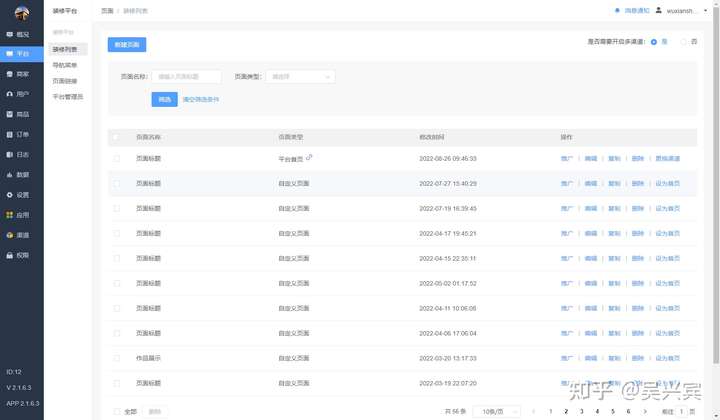The width and height of the screenshot is (720, 420).
Task: Open the 10条/页 page size dropdown
Action: point(496,412)
